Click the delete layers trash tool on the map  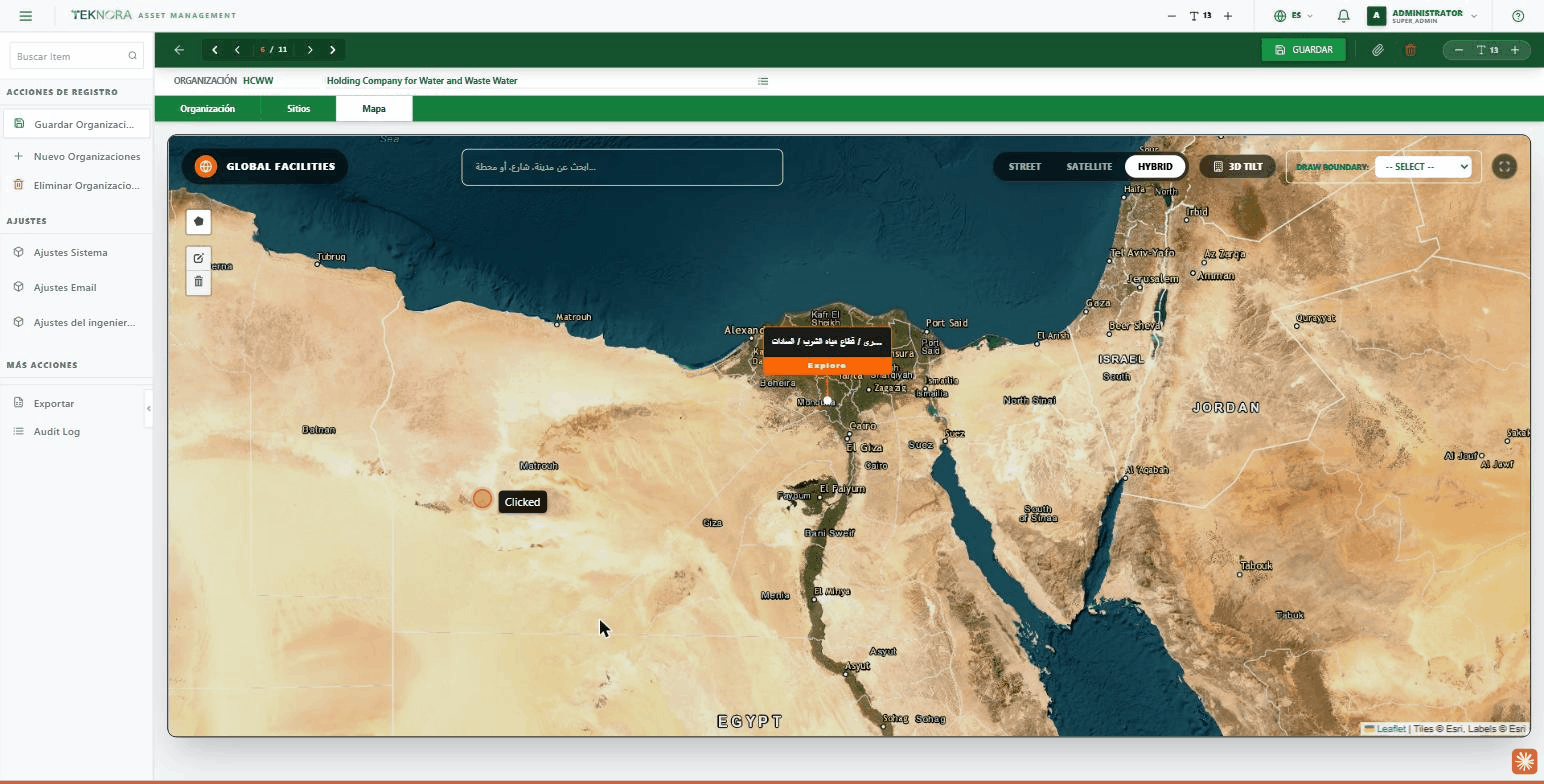198,282
